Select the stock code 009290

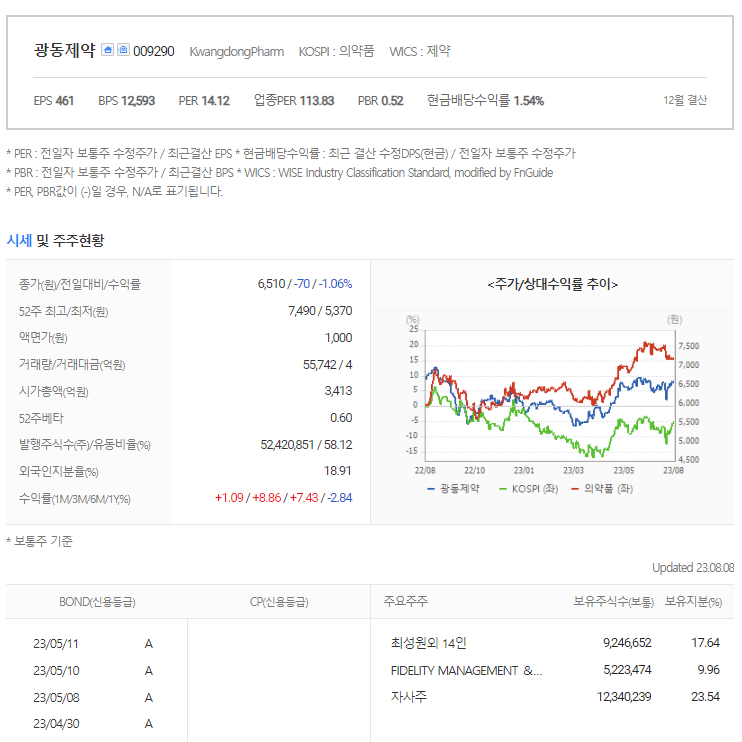[x=154, y=51]
